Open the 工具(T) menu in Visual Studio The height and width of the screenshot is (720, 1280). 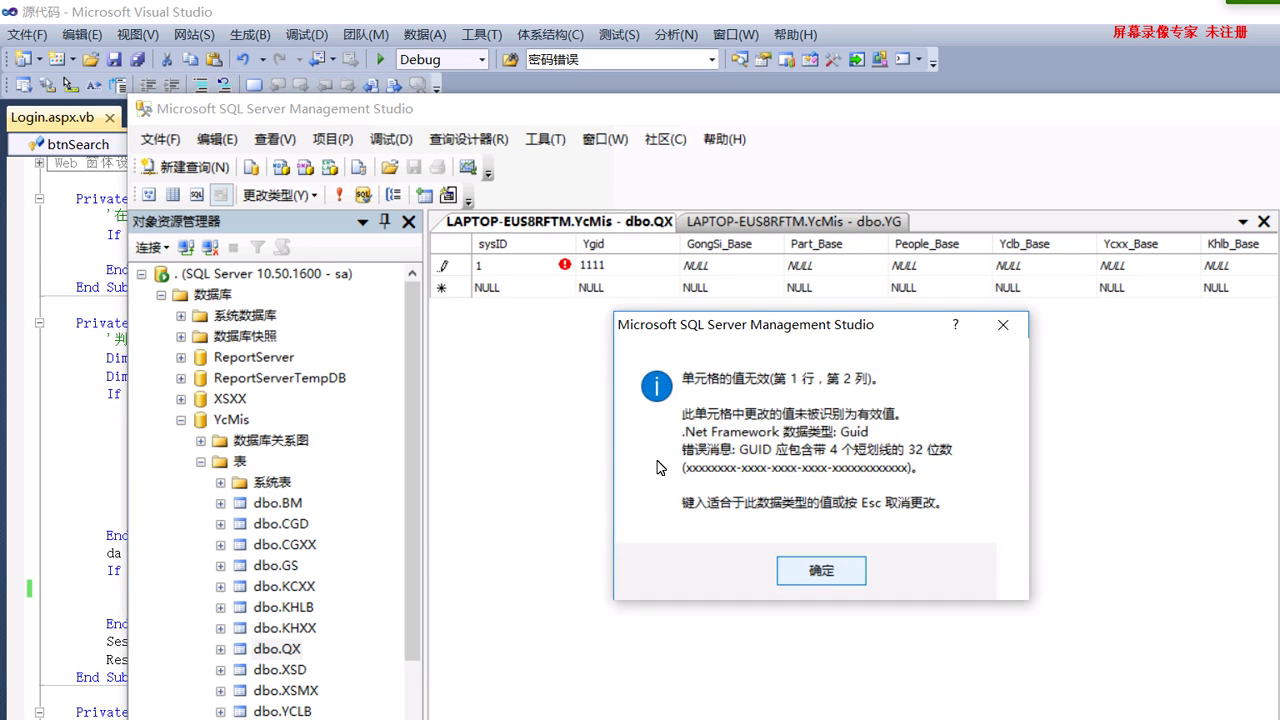[481, 34]
